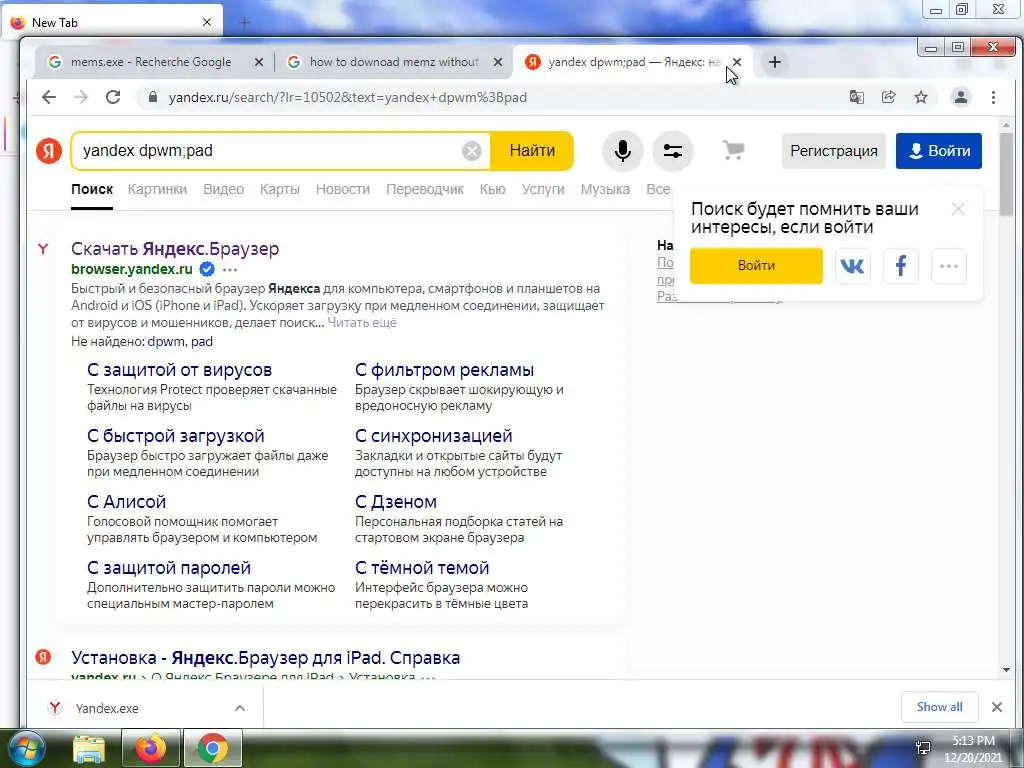The width and height of the screenshot is (1024, 768).
Task: Open 'С тёмной темой' link
Action: (x=422, y=568)
